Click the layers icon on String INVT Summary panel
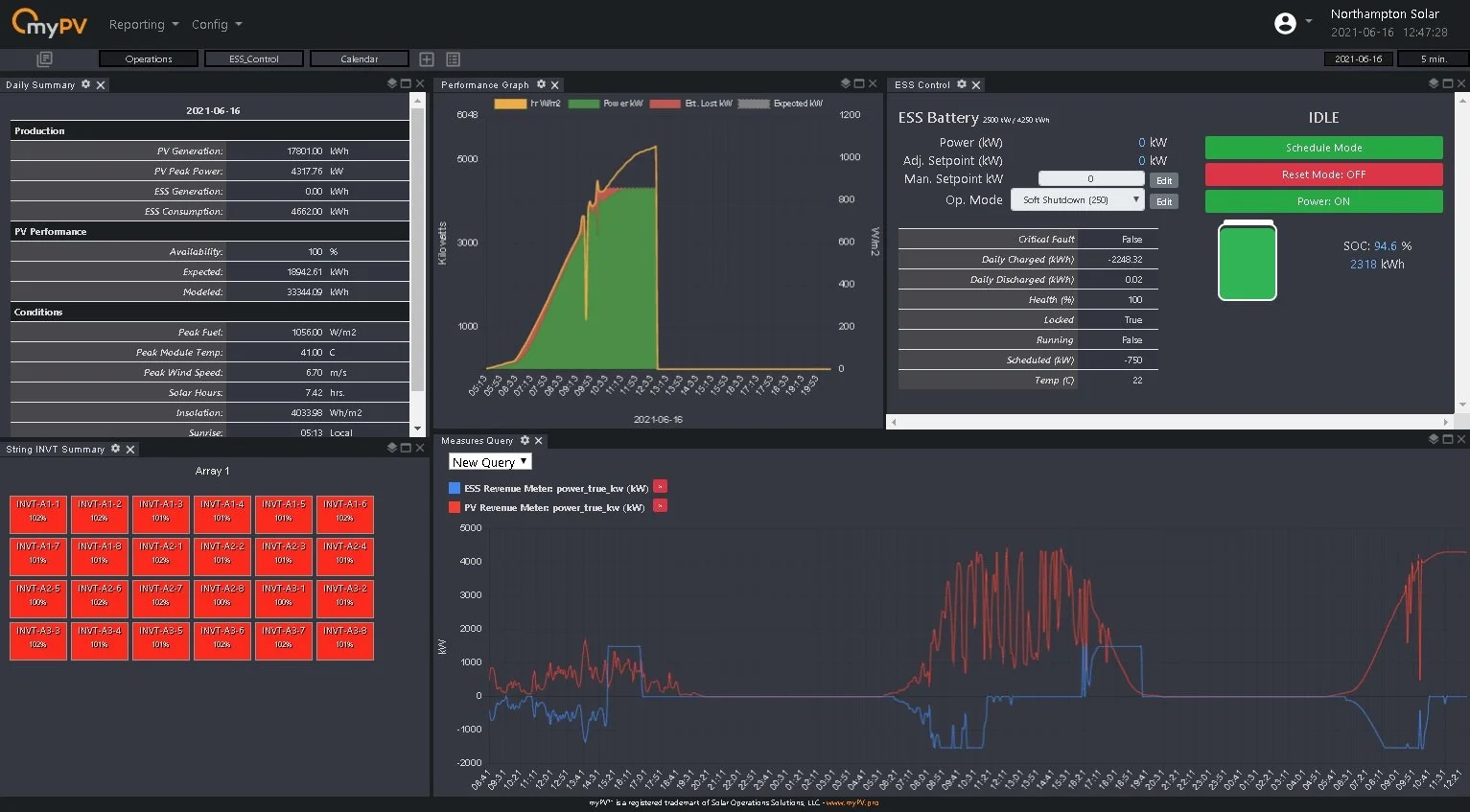1470x812 pixels. click(391, 448)
